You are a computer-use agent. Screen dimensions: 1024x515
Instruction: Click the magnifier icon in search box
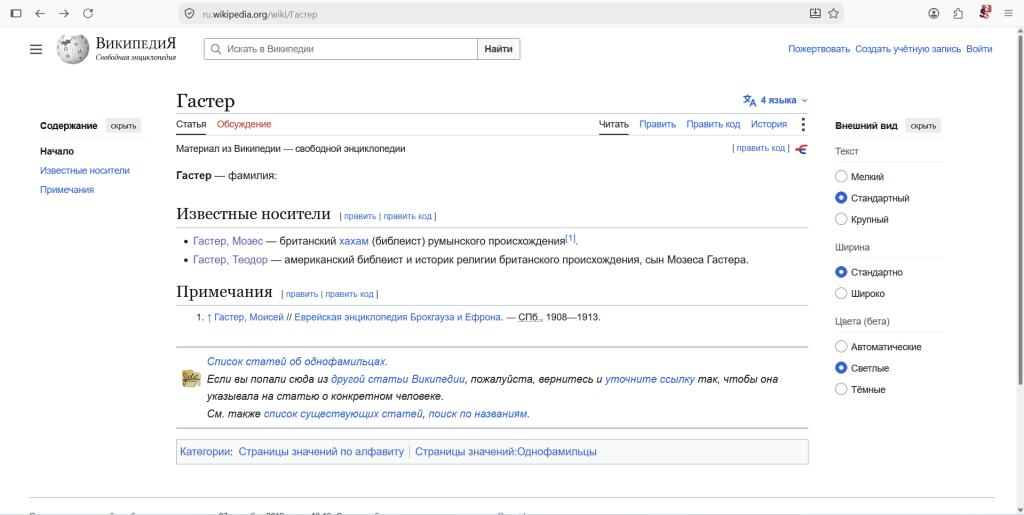[x=216, y=49]
